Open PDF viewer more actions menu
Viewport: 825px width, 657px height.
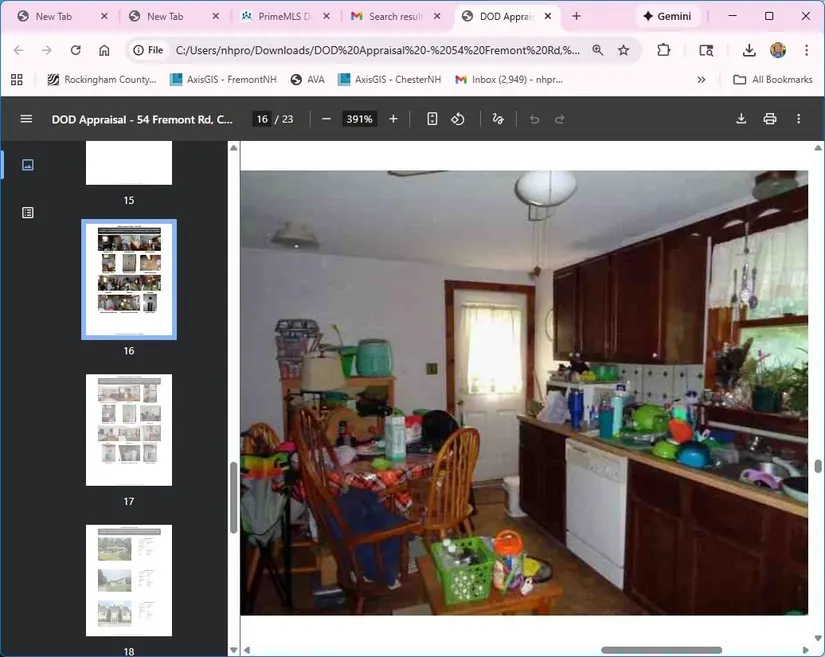[798, 119]
